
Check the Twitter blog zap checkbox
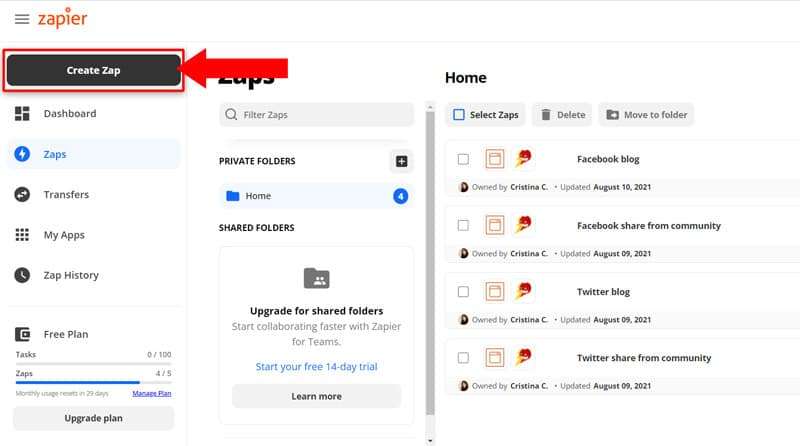[x=463, y=292]
